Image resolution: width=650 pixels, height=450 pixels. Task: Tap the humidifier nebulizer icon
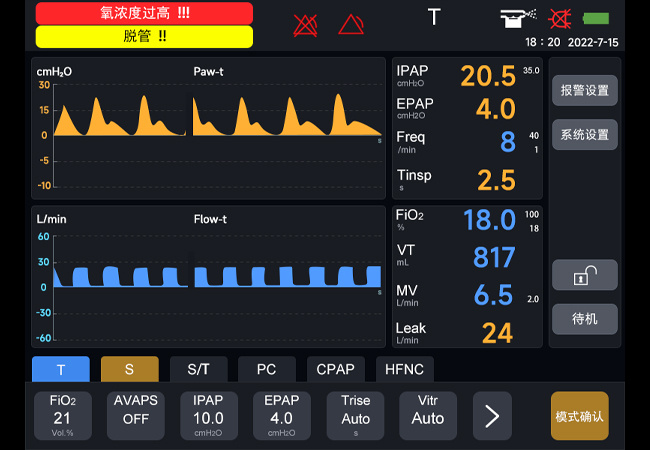click(520, 19)
